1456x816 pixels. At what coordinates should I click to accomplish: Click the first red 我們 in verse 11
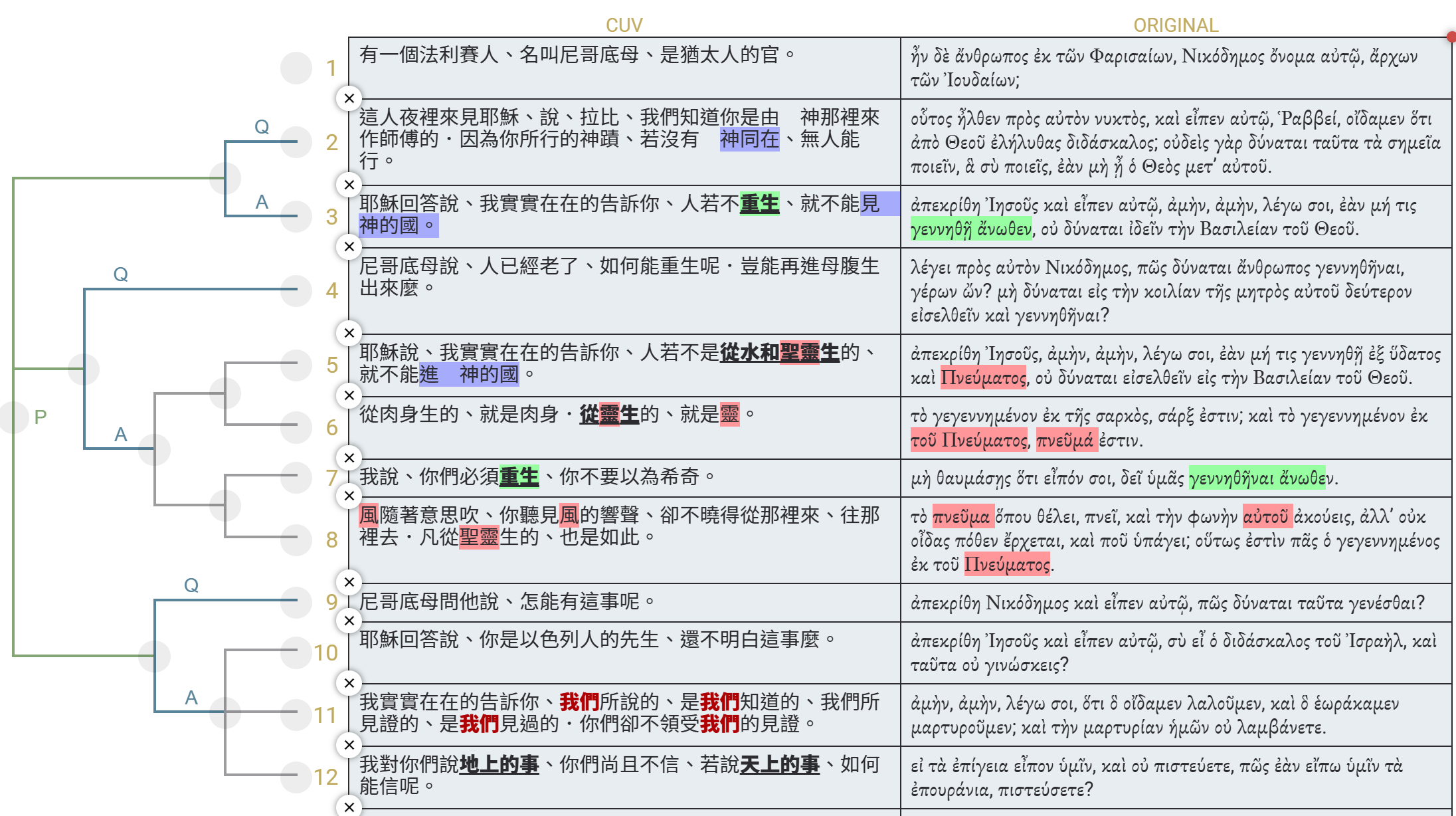pos(579,702)
